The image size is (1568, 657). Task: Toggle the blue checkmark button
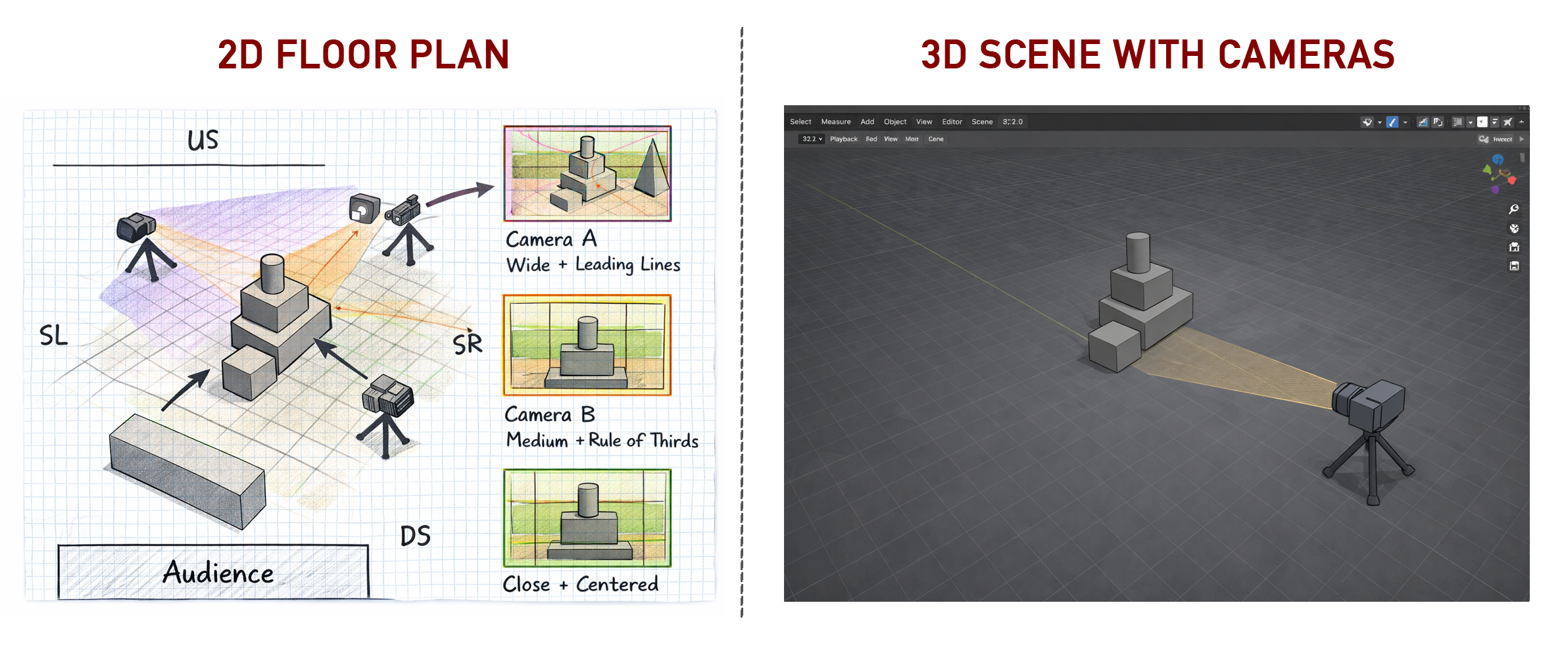coord(1392,122)
